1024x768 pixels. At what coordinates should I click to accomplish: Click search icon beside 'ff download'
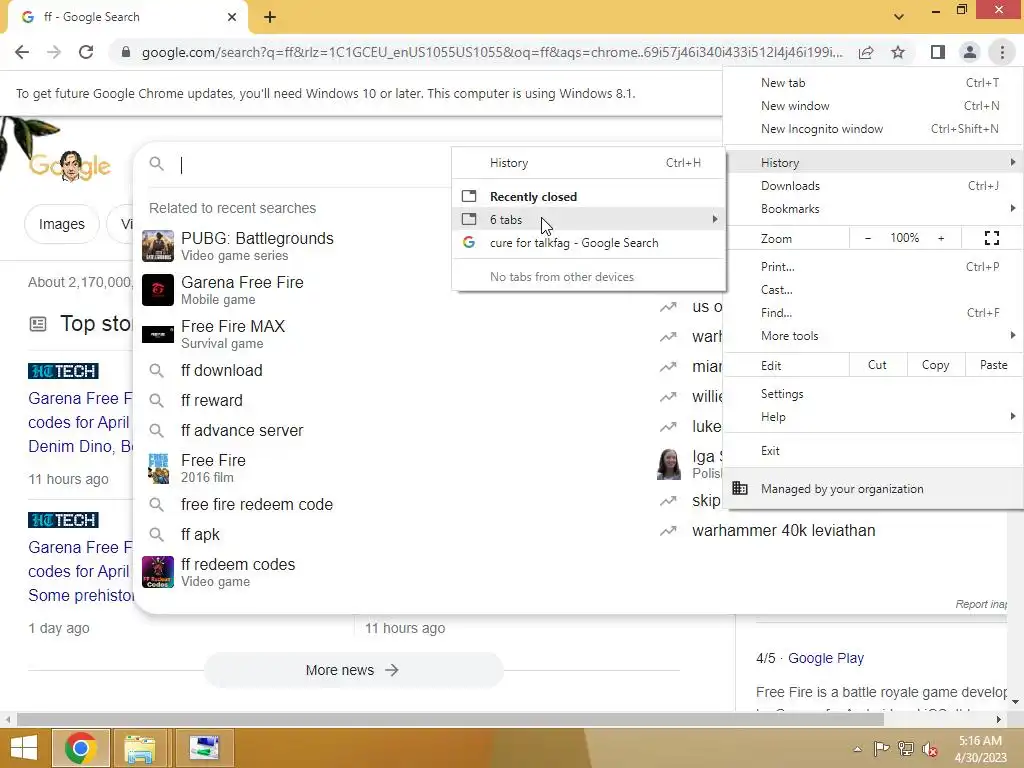point(156,370)
